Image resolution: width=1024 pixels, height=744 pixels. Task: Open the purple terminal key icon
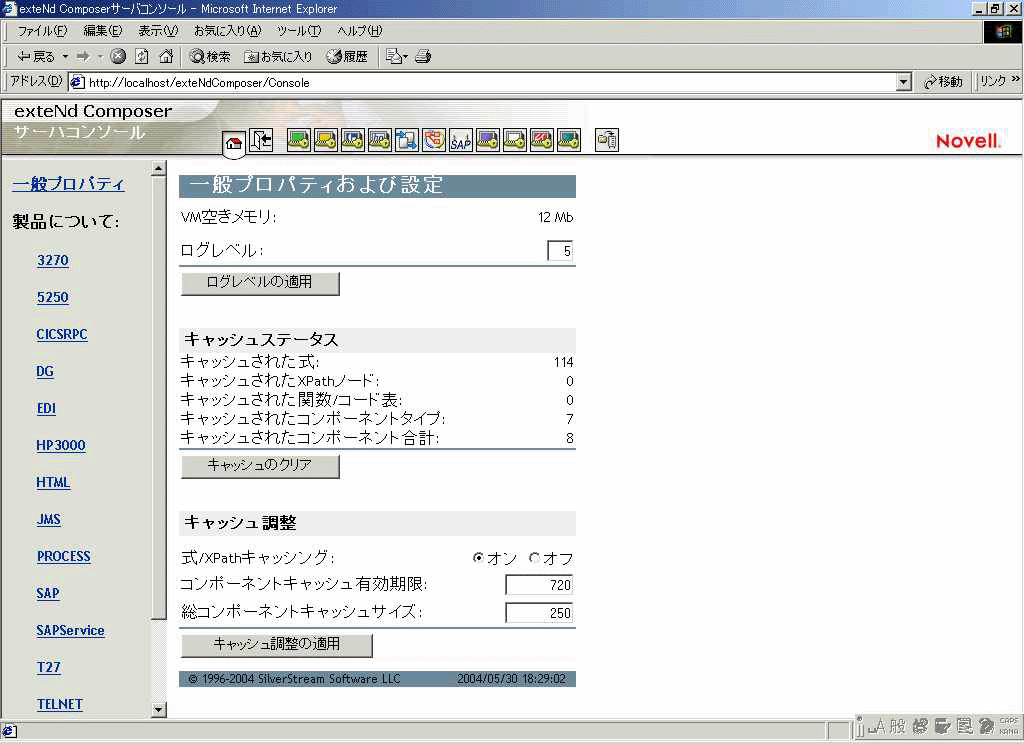pos(488,140)
